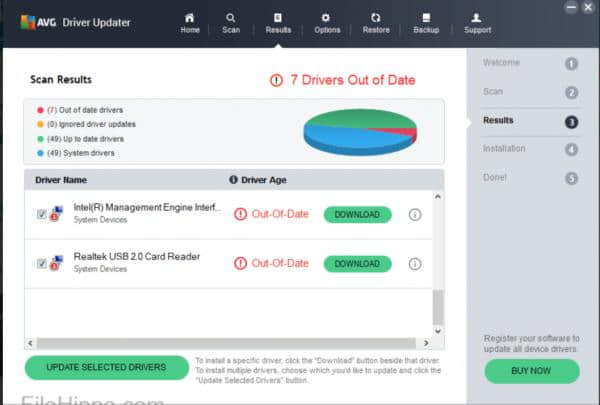Uncheck the Realtek USB 2.0 Card Reader checkbox
This screenshot has height=405, width=600.
pyautogui.click(x=41, y=263)
